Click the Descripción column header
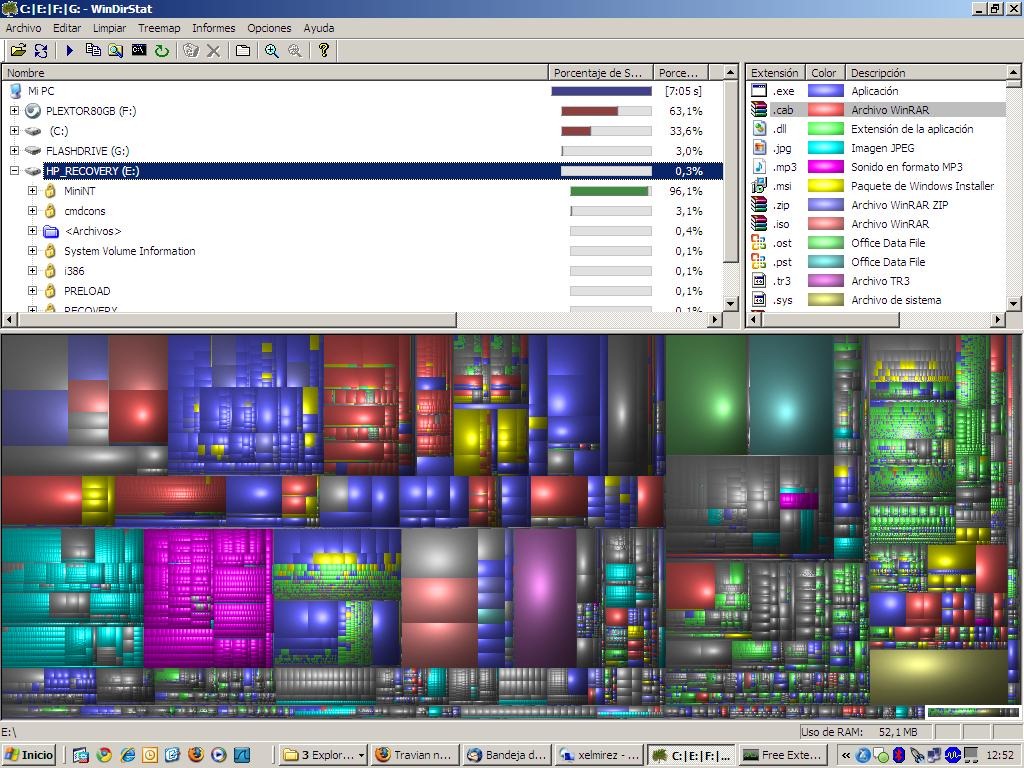The width and height of the screenshot is (1024, 768). coord(925,72)
